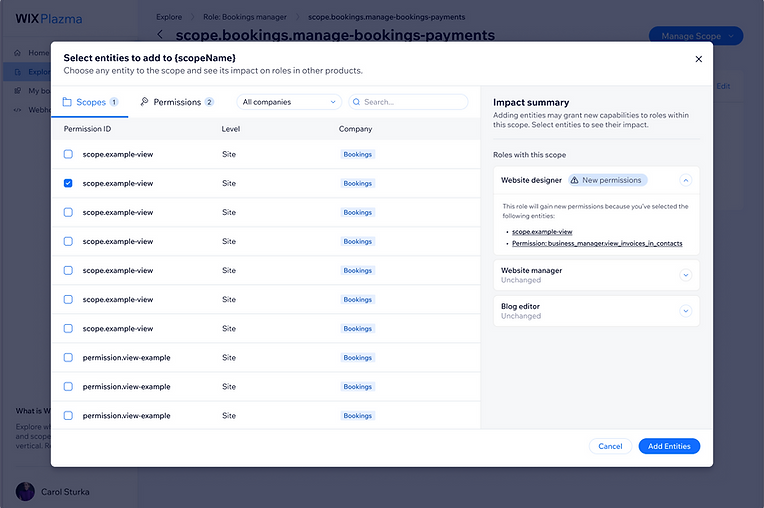This screenshot has width=764, height=508.
Task: Click the New permissions warning badge
Action: coord(608,180)
